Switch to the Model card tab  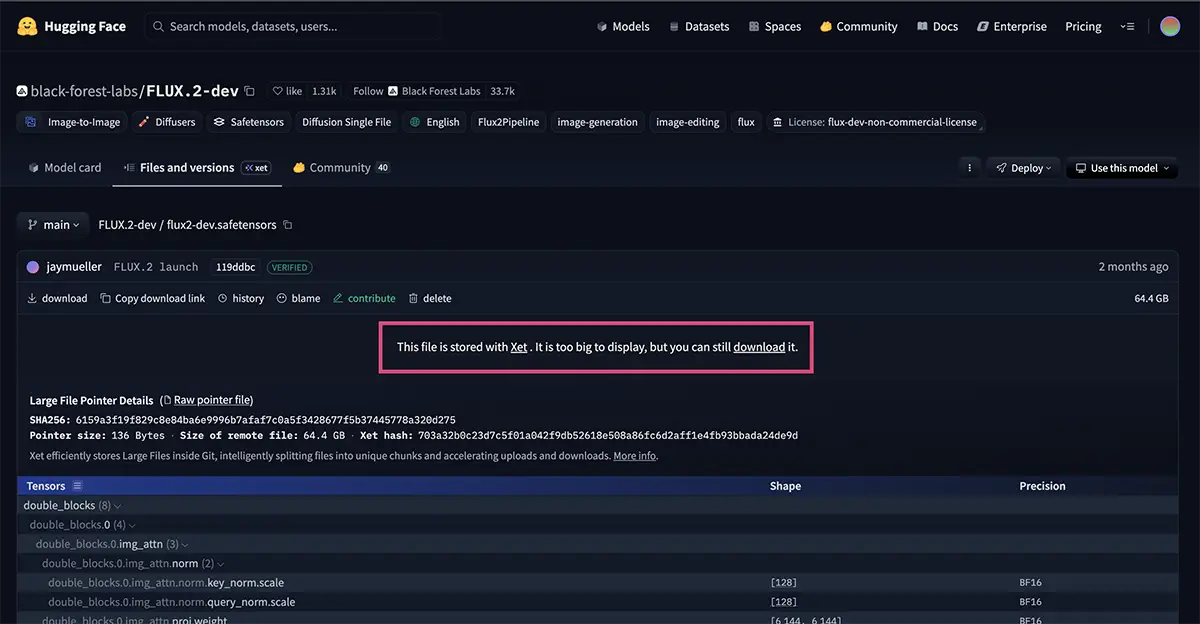click(65, 168)
